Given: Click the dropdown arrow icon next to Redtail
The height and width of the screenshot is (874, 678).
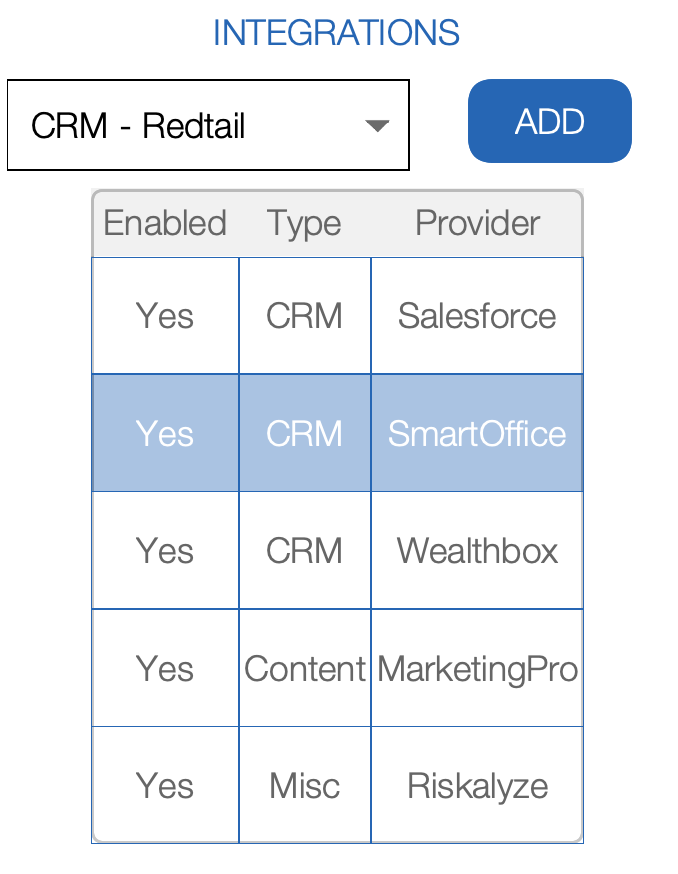Looking at the screenshot, I should click(376, 126).
